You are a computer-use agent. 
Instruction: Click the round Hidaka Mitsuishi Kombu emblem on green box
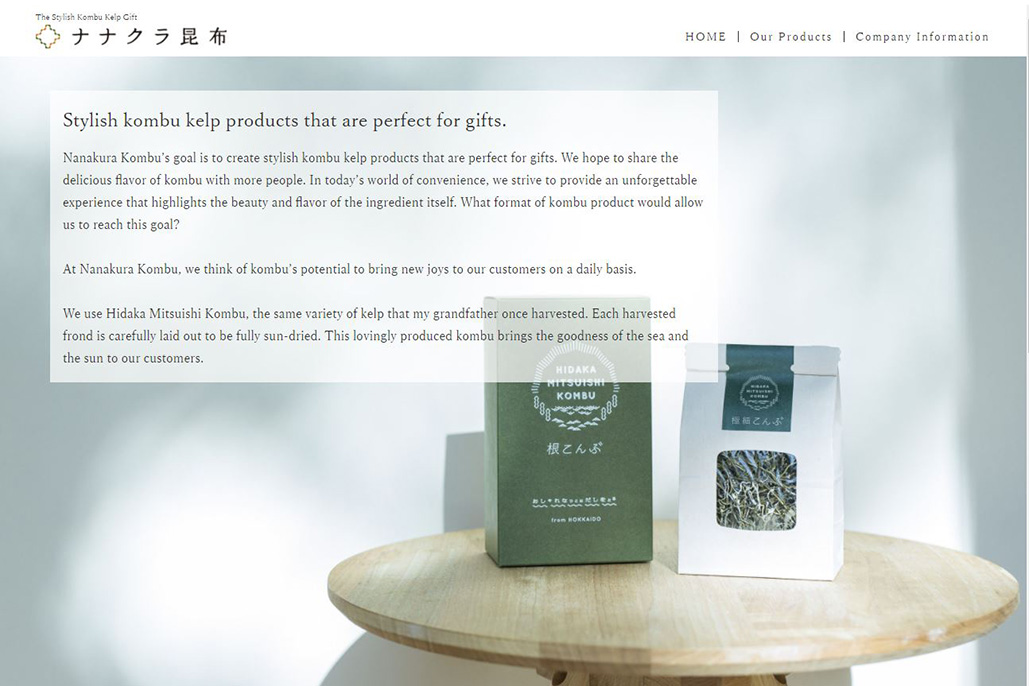[x=576, y=387]
